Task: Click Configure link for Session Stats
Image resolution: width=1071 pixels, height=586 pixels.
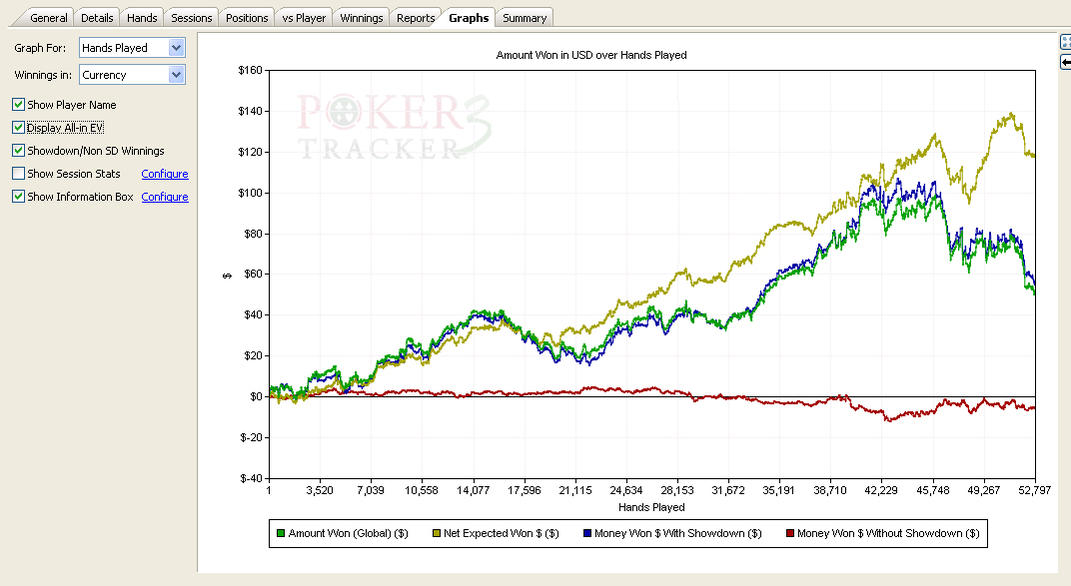Action: pyautogui.click(x=164, y=174)
